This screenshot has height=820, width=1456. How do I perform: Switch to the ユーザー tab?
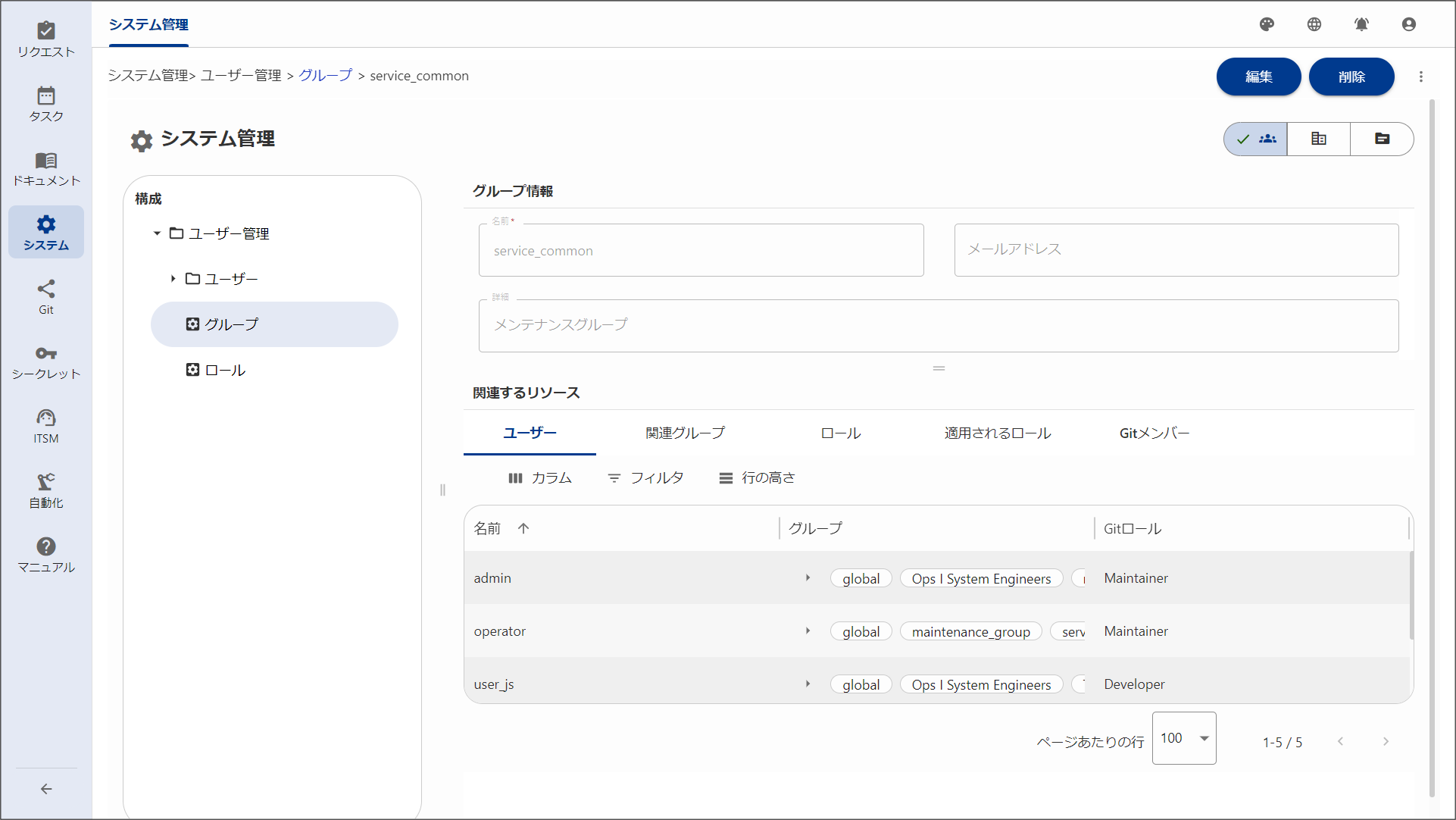[x=530, y=433]
